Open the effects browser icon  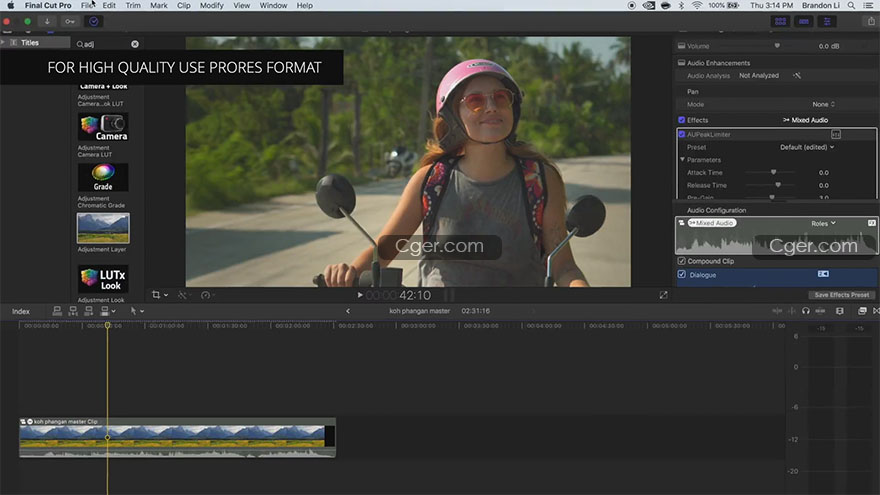click(862, 311)
